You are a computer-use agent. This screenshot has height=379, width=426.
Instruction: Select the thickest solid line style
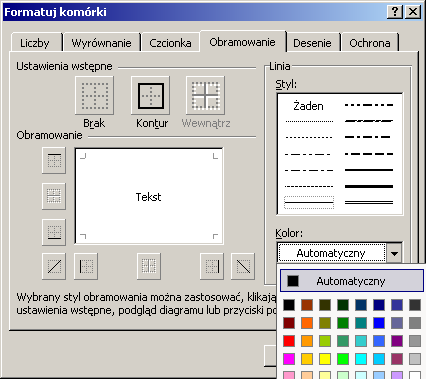369,186
